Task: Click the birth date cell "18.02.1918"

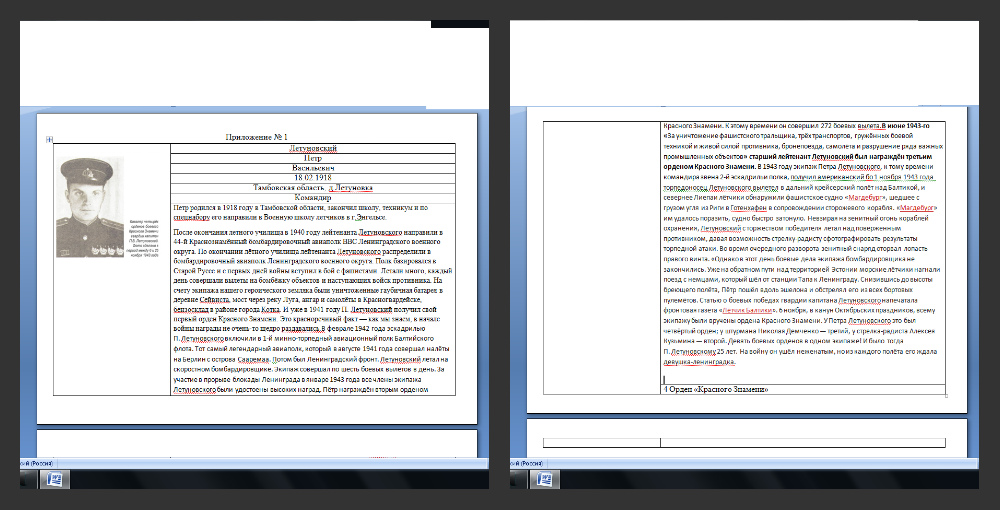Action: (313, 177)
